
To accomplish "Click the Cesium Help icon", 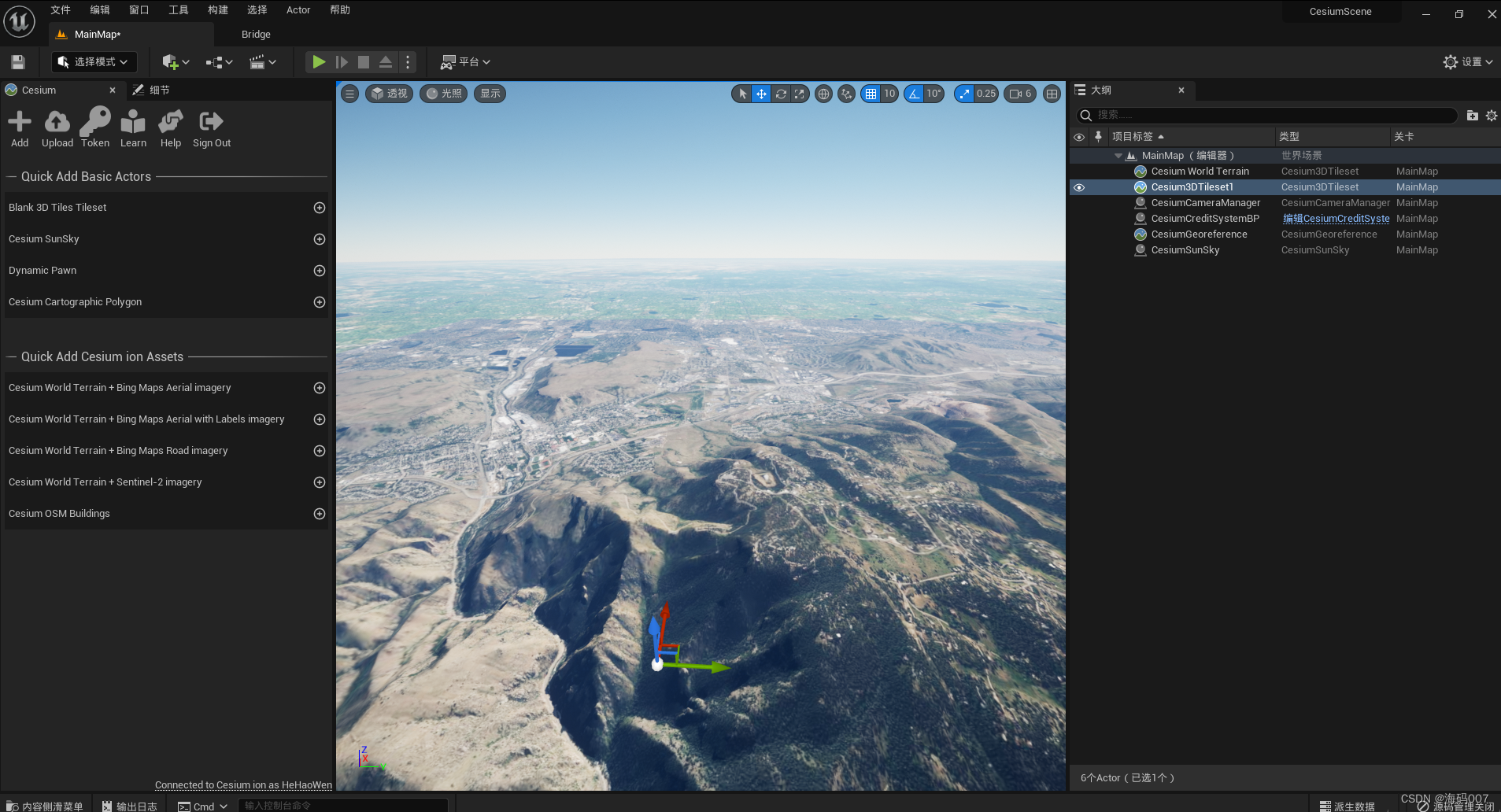I will tap(170, 126).
